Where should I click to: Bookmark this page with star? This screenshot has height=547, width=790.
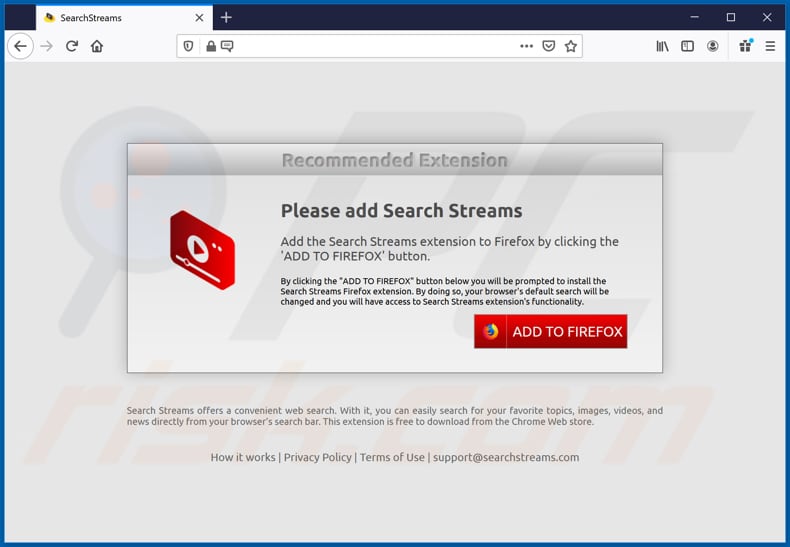click(x=571, y=46)
